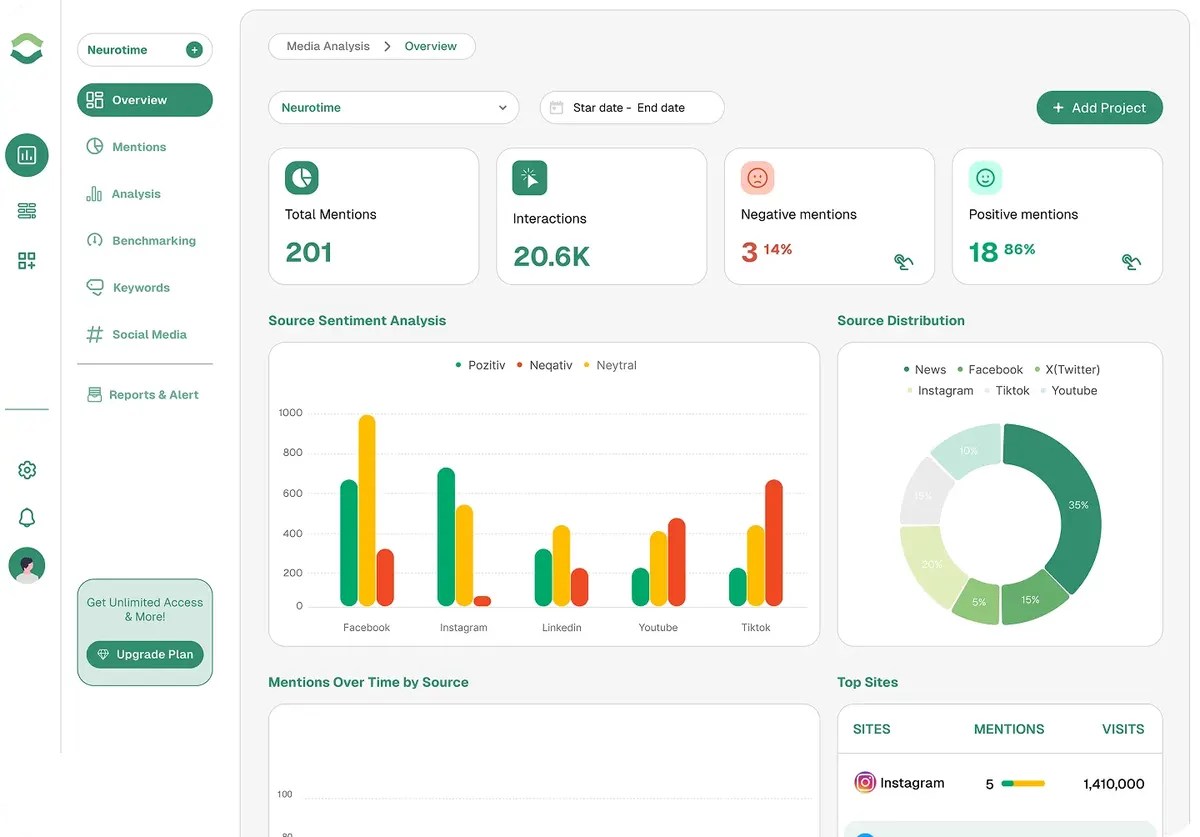Click the Instagram logo in Top Sites
The height and width of the screenshot is (837, 1200).
tap(865, 783)
